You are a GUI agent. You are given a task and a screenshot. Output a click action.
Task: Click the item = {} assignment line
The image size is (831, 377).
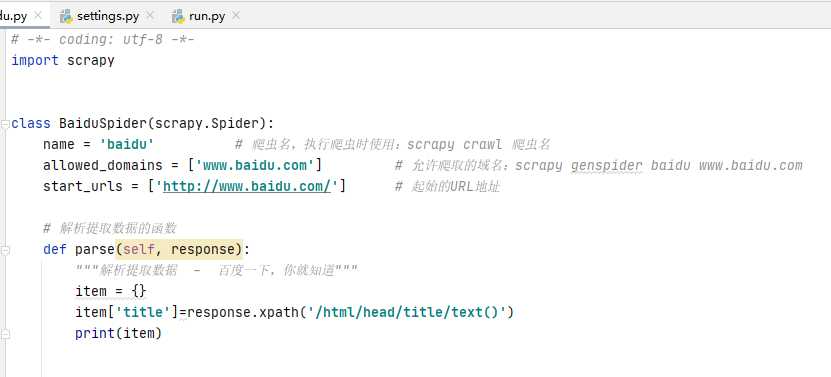pyautogui.click(x=111, y=292)
